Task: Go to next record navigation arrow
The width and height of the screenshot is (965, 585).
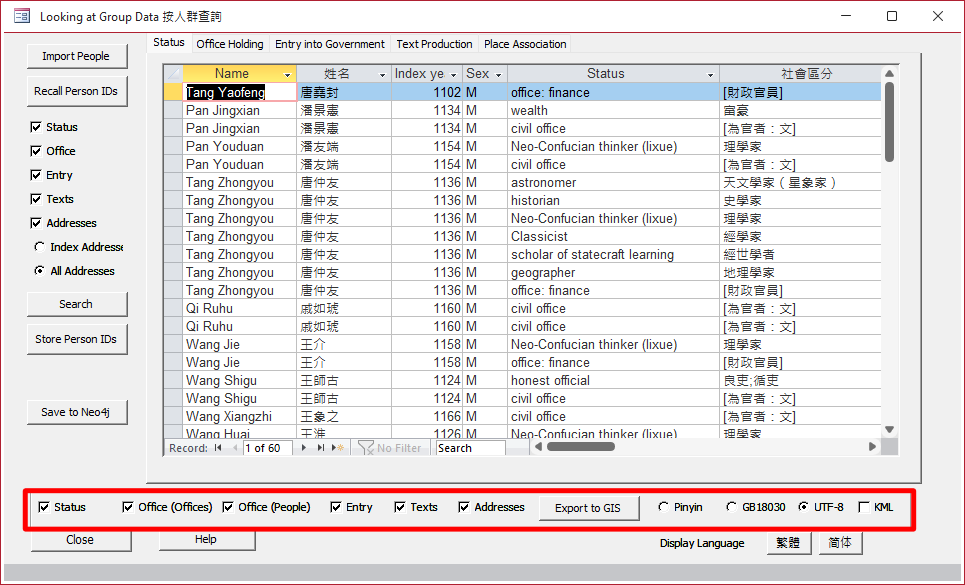Action: pos(304,448)
